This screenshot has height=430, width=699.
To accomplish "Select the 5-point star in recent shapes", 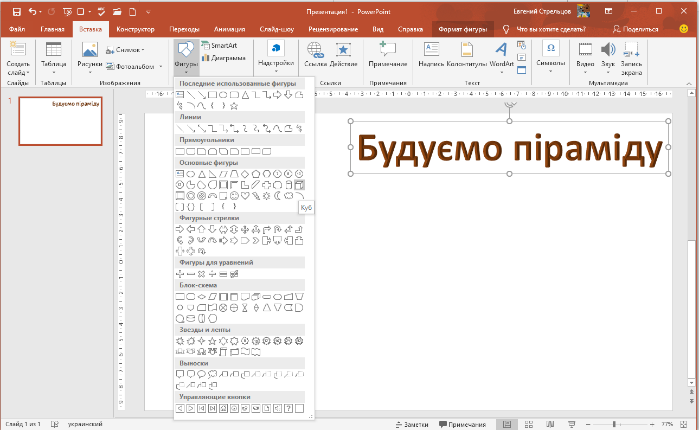I will [234, 105].
